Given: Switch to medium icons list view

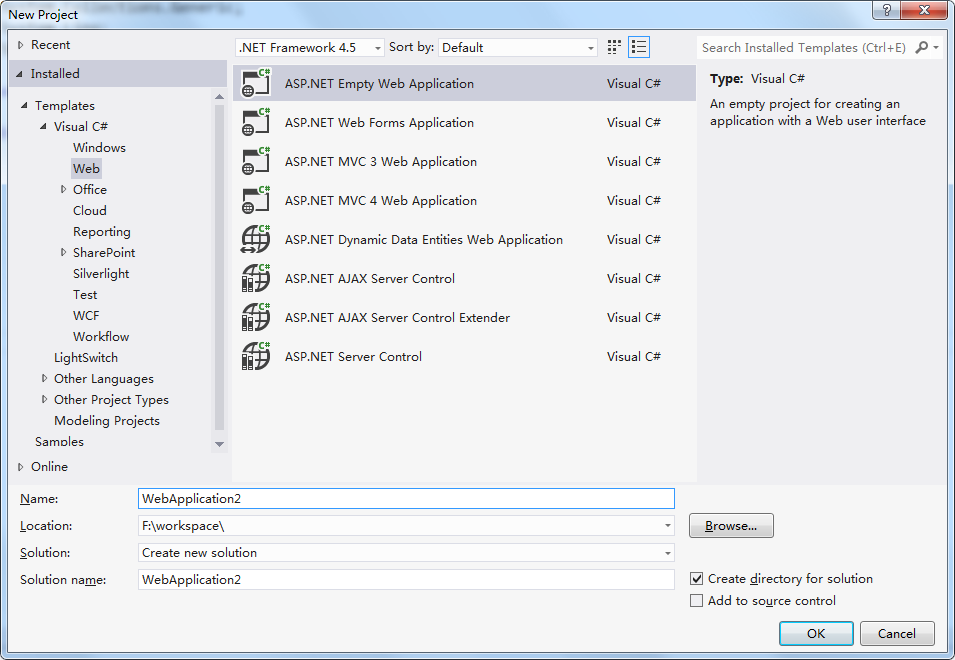Looking at the screenshot, I should [x=639, y=47].
